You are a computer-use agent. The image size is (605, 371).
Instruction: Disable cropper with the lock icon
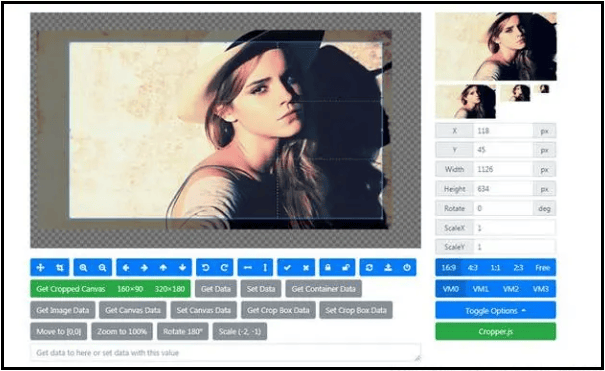pos(328,268)
